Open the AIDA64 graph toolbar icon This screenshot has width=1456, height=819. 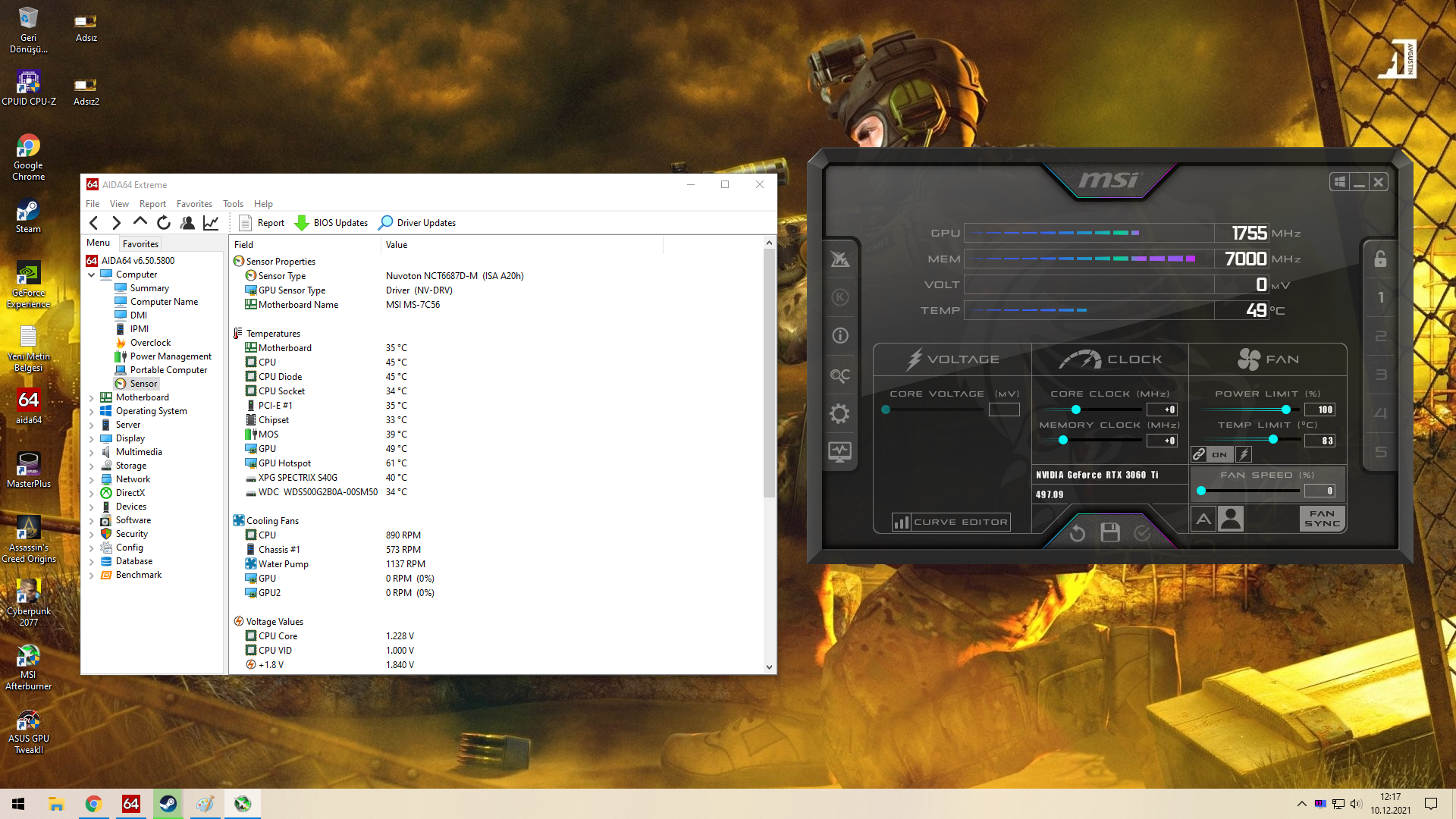pyautogui.click(x=211, y=222)
